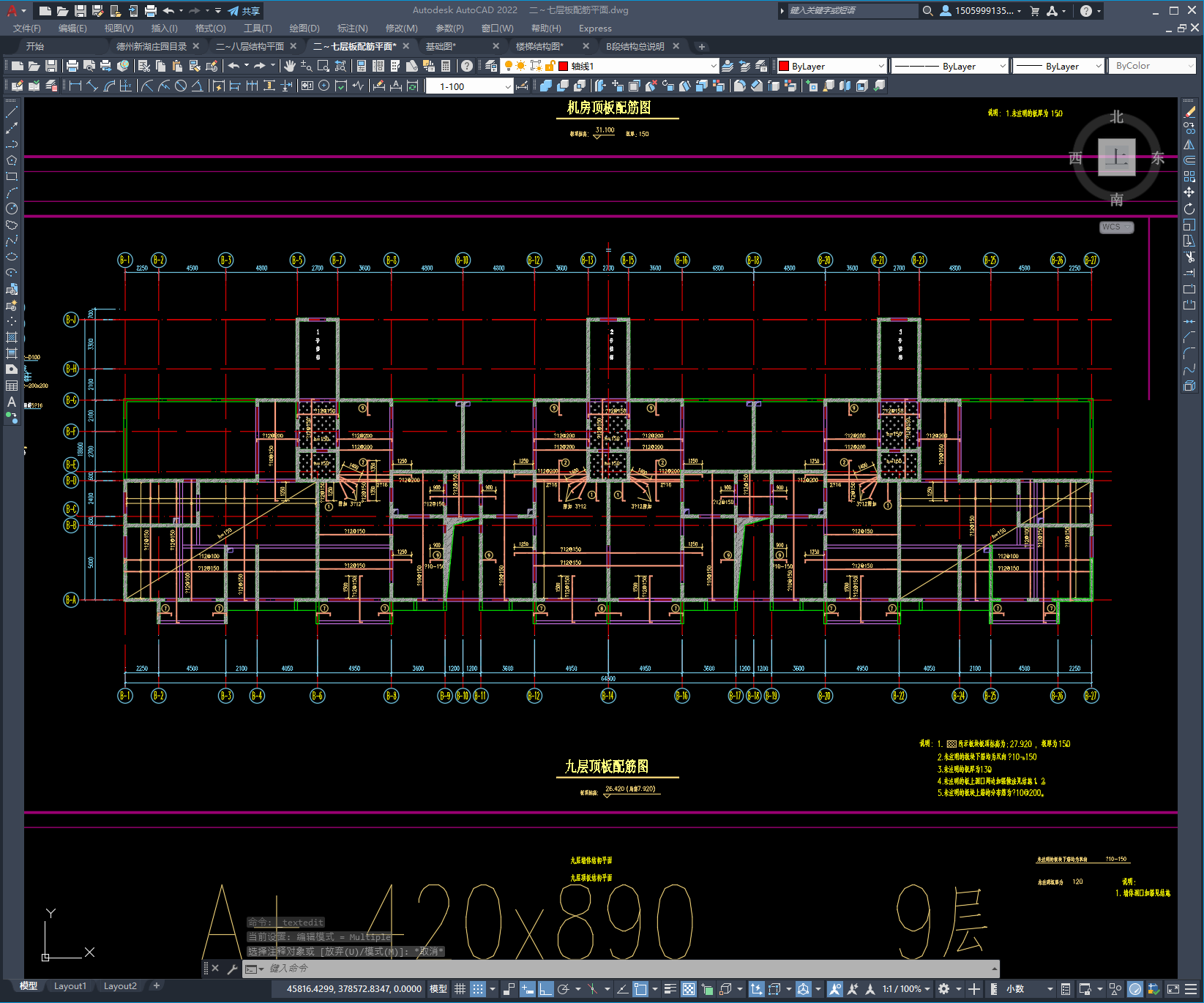Select the Line draw tool
This screenshot has height=1003, width=1204.
[12, 112]
